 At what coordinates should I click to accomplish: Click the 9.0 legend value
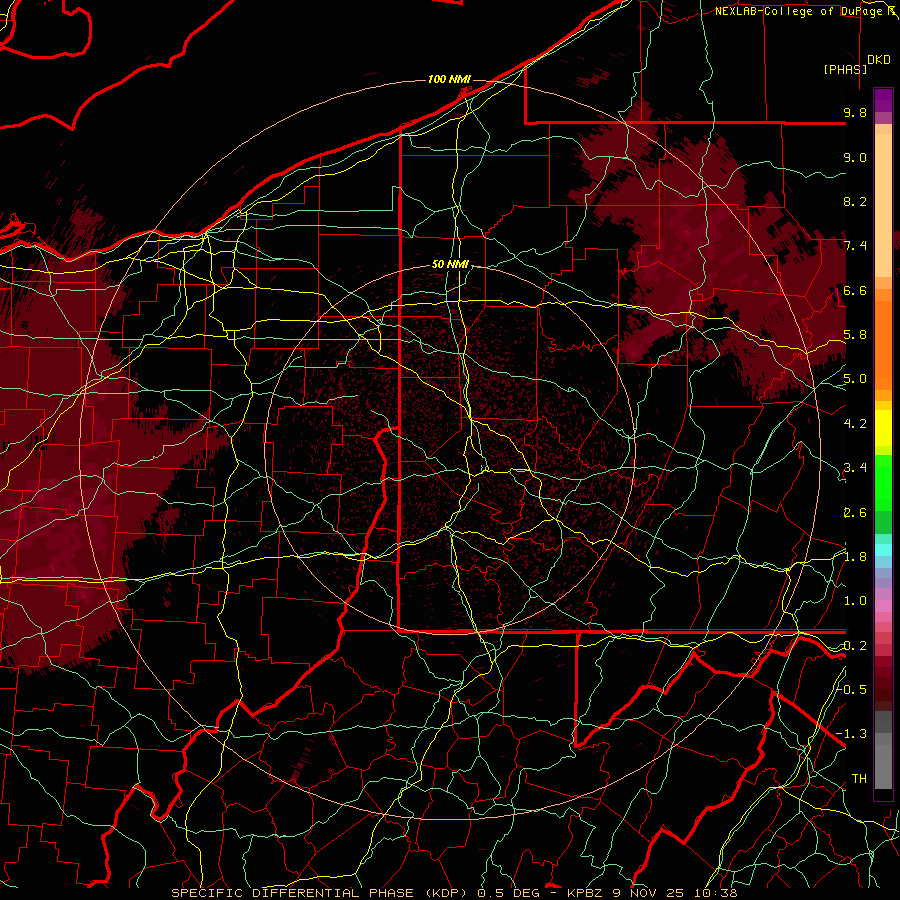point(855,157)
